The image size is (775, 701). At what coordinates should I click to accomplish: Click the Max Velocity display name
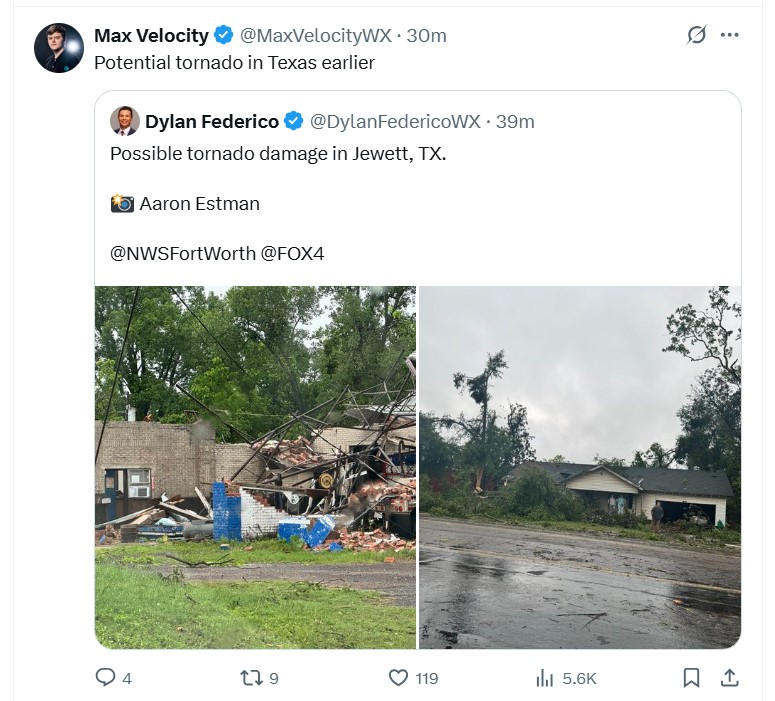(x=151, y=36)
